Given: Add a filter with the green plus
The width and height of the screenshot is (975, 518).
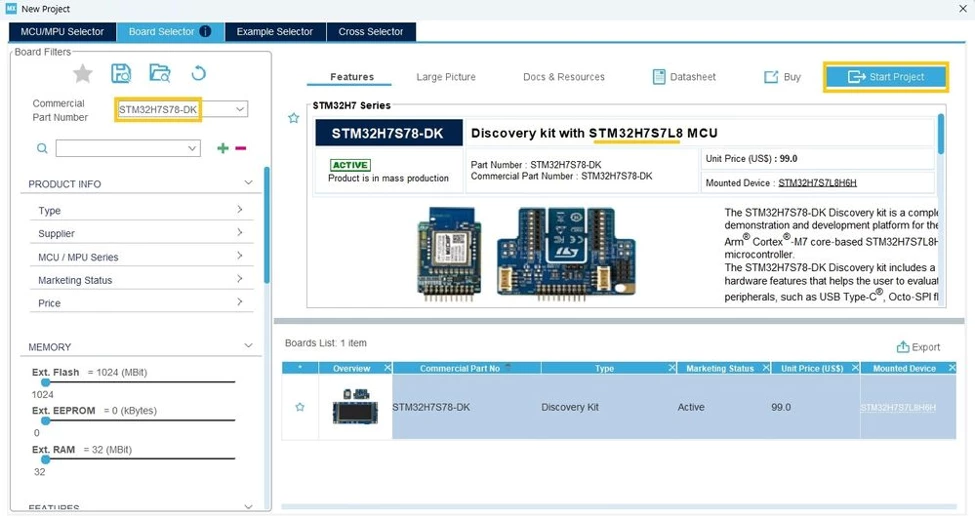Looking at the screenshot, I should 223,148.
